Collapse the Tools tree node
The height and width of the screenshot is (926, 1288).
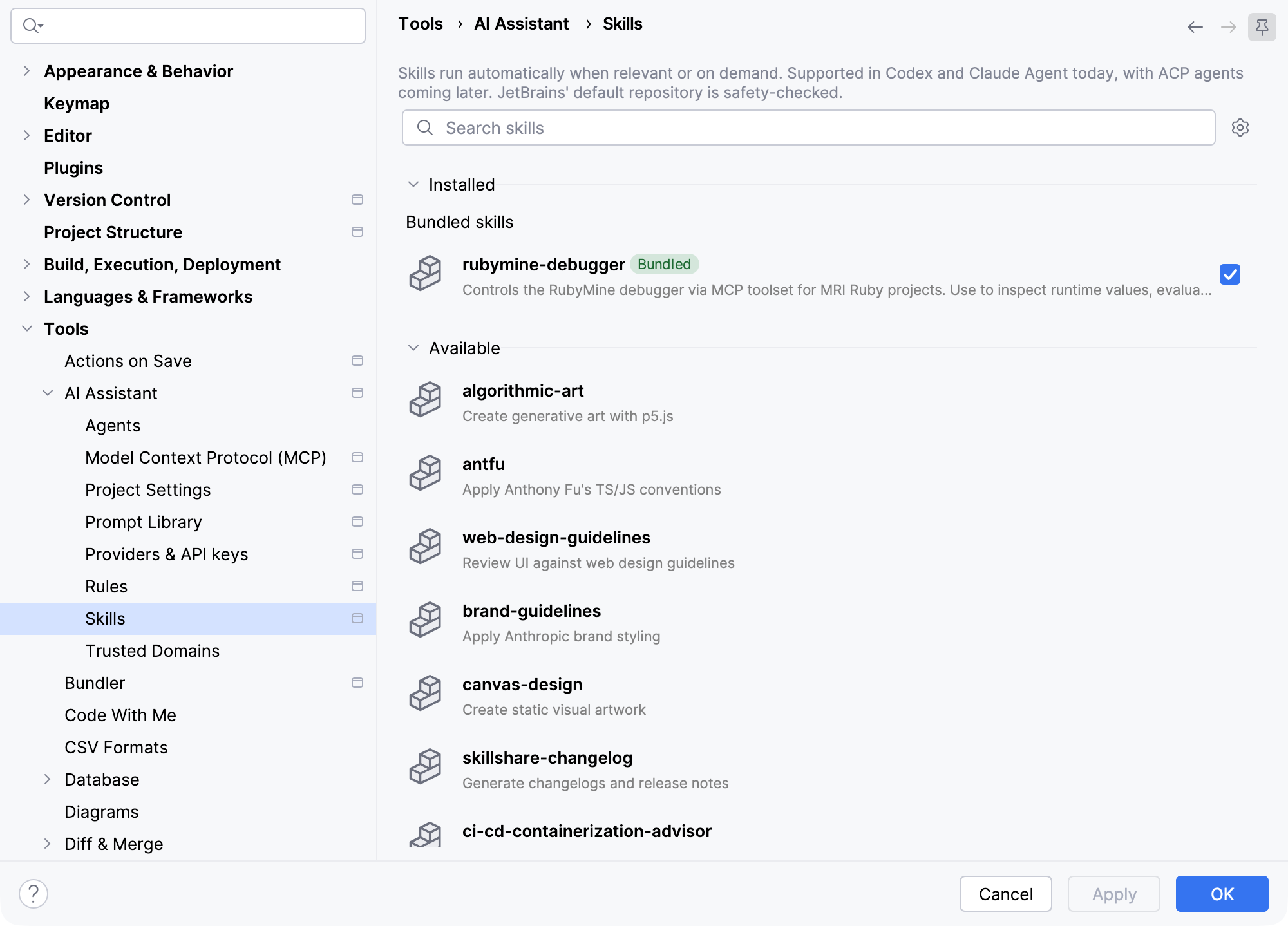(x=26, y=328)
